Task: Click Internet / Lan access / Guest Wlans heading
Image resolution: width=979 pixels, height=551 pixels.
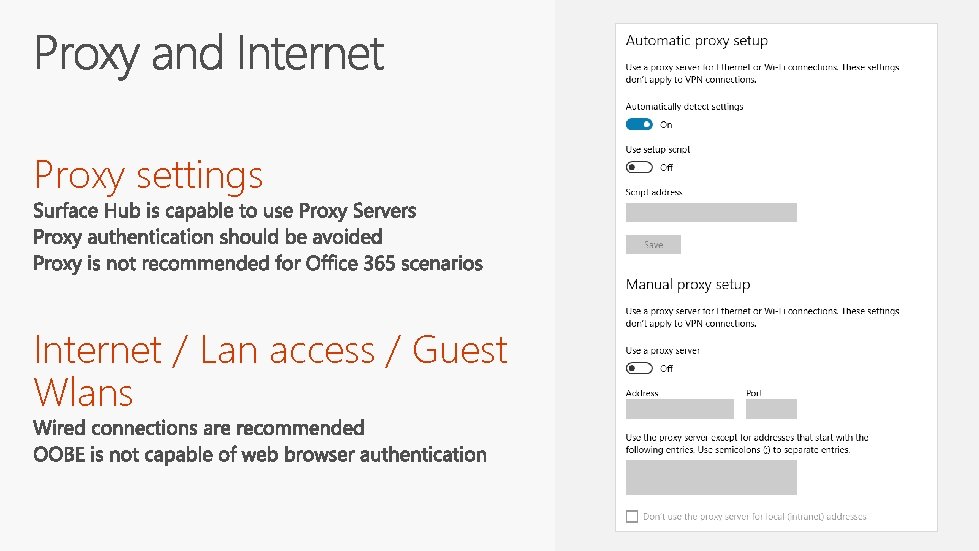Action: [x=270, y=370]
